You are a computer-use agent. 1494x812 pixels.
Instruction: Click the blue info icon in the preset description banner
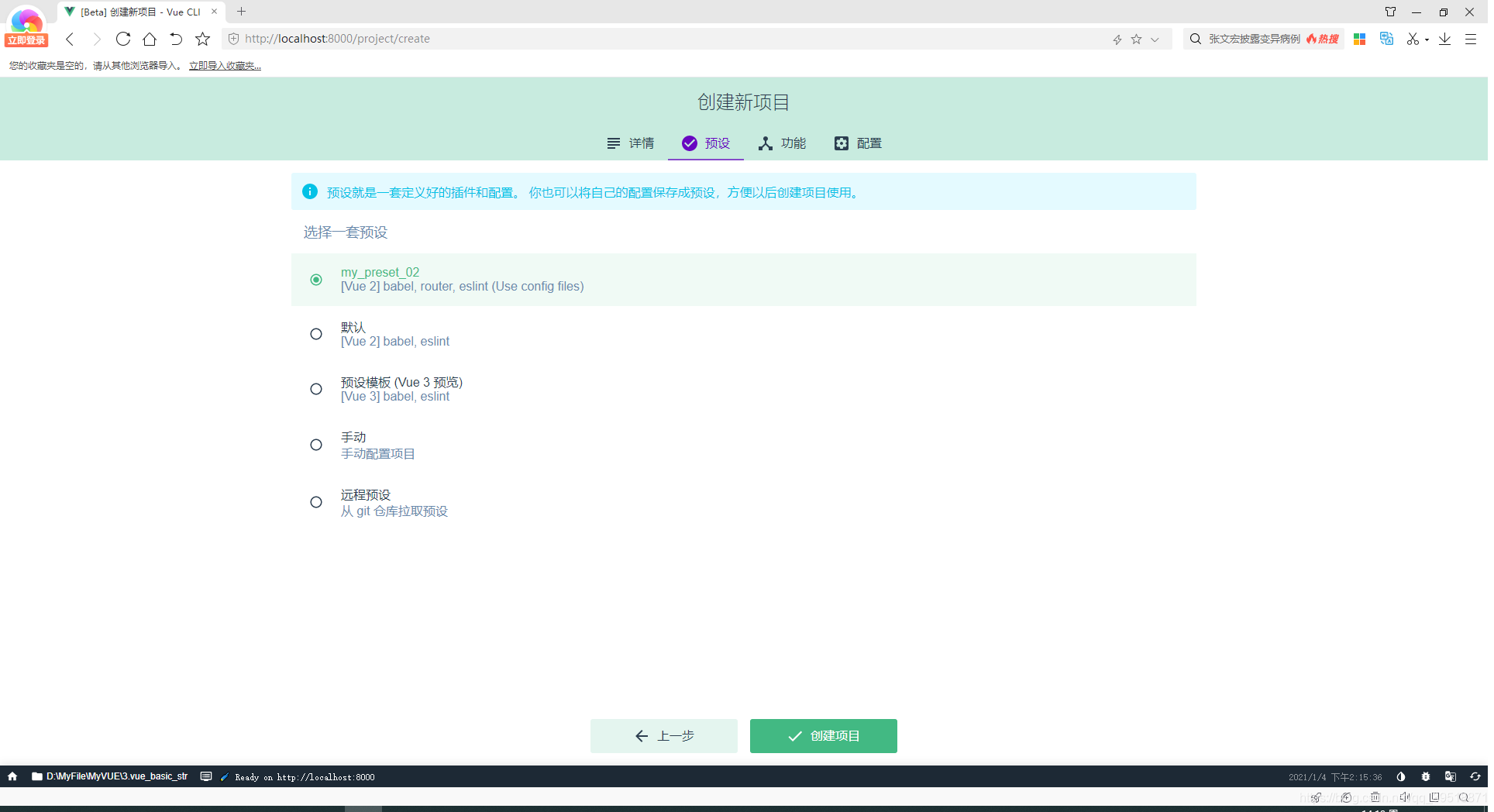[x=310, y=191]
